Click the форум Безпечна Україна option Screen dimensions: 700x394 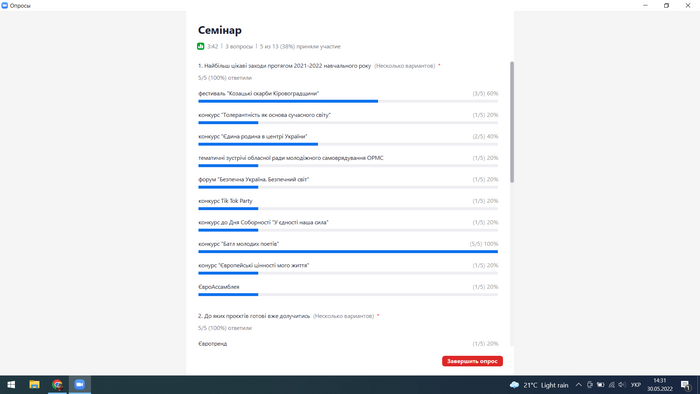tap(254, 179)
